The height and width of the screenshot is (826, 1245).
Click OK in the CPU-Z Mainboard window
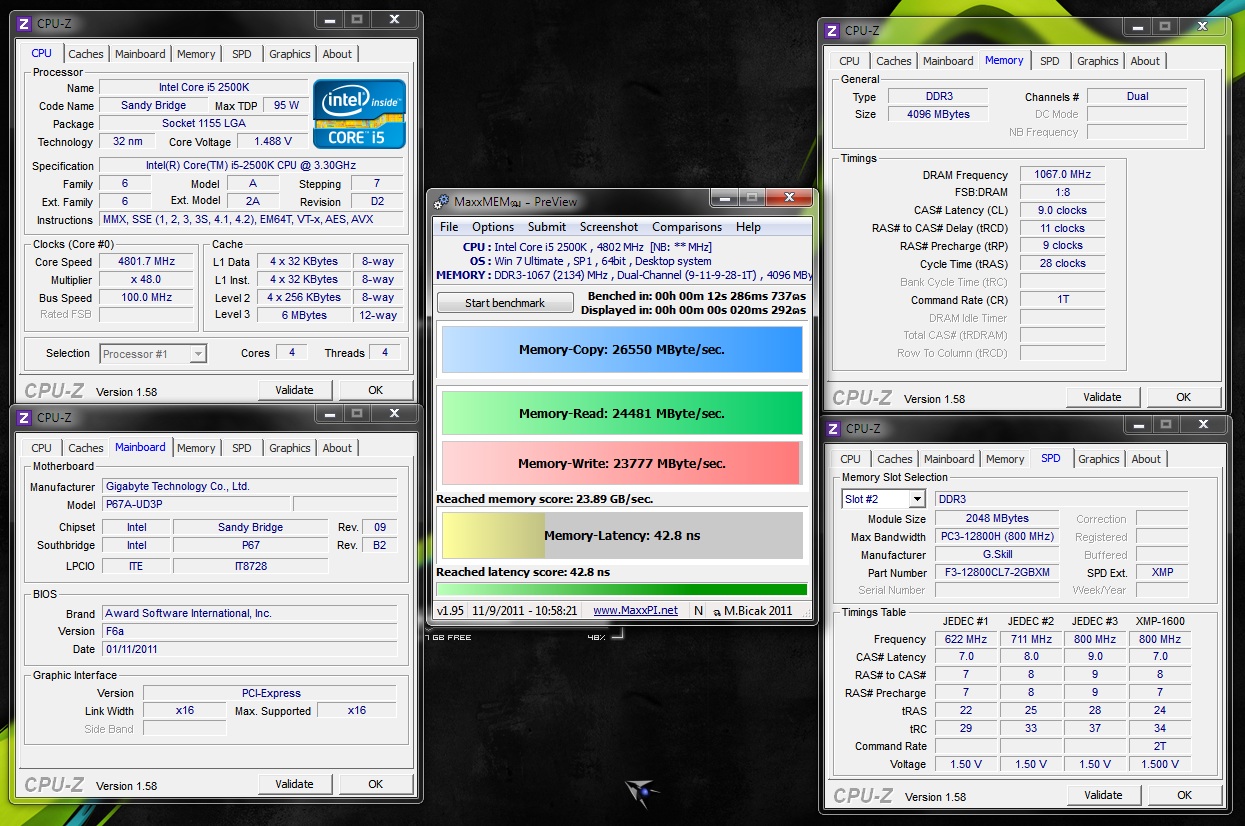(376, 784)
